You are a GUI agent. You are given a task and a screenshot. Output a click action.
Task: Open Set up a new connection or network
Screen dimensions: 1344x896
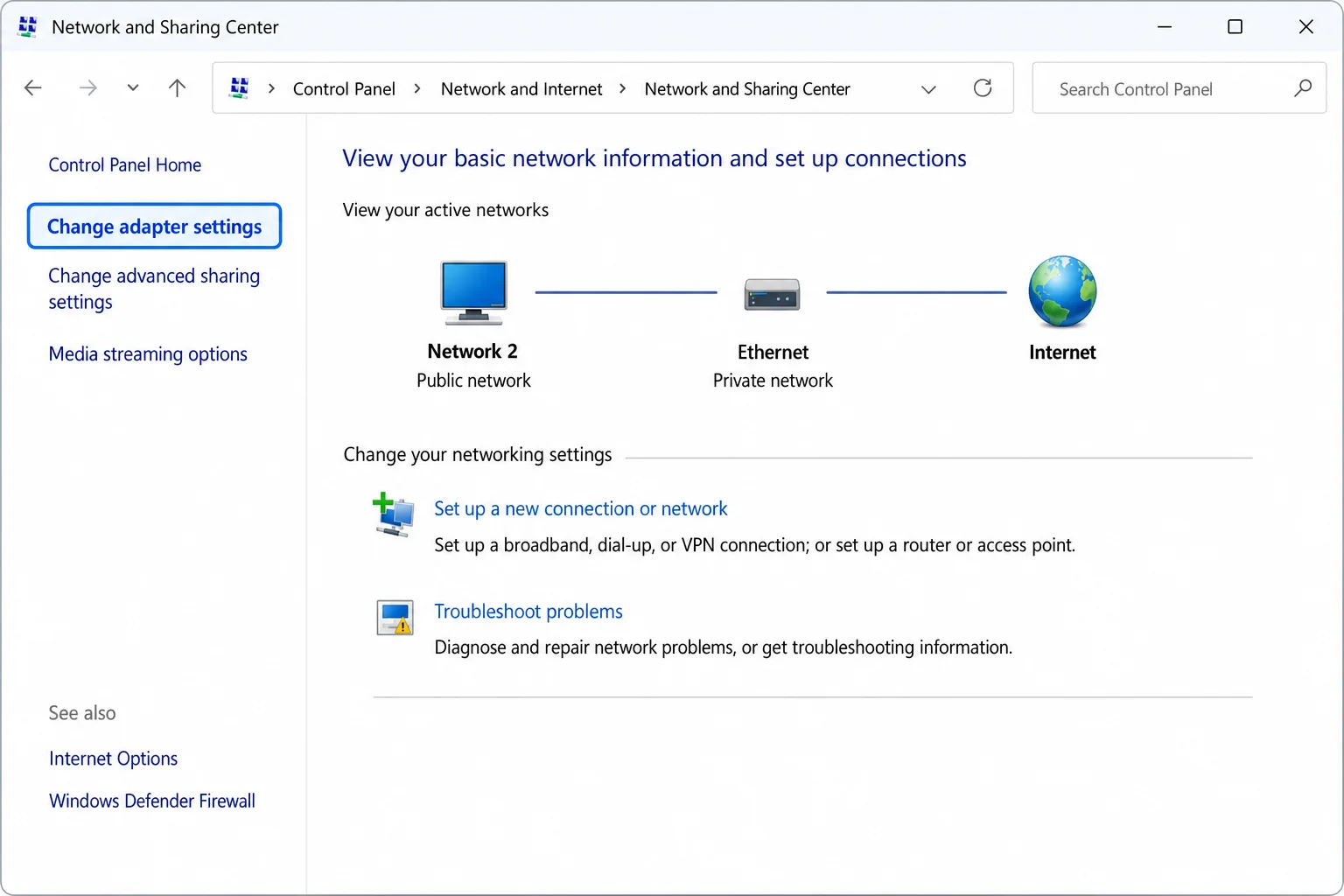(581, 508)
